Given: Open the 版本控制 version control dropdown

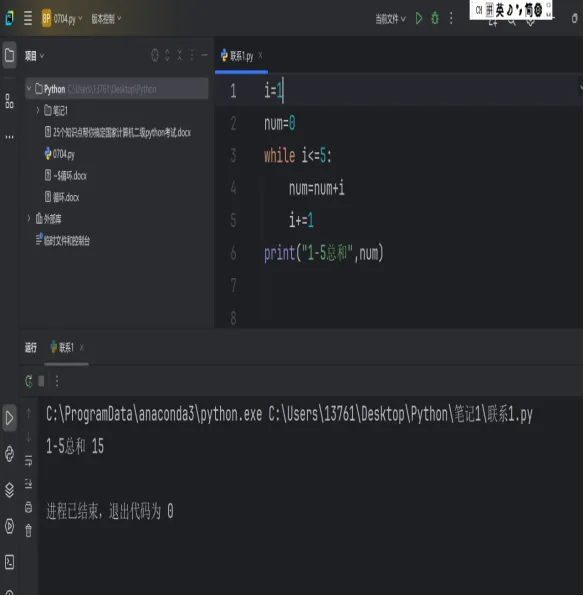Looking at the screenshot, I should coord(106,18).
